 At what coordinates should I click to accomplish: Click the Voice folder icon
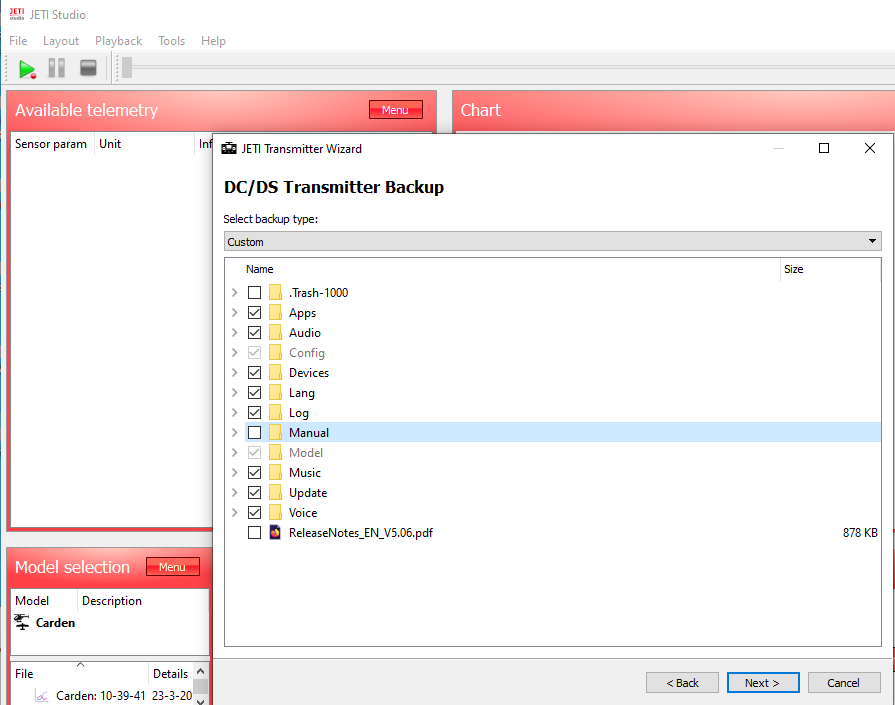[x=275, y=512]
